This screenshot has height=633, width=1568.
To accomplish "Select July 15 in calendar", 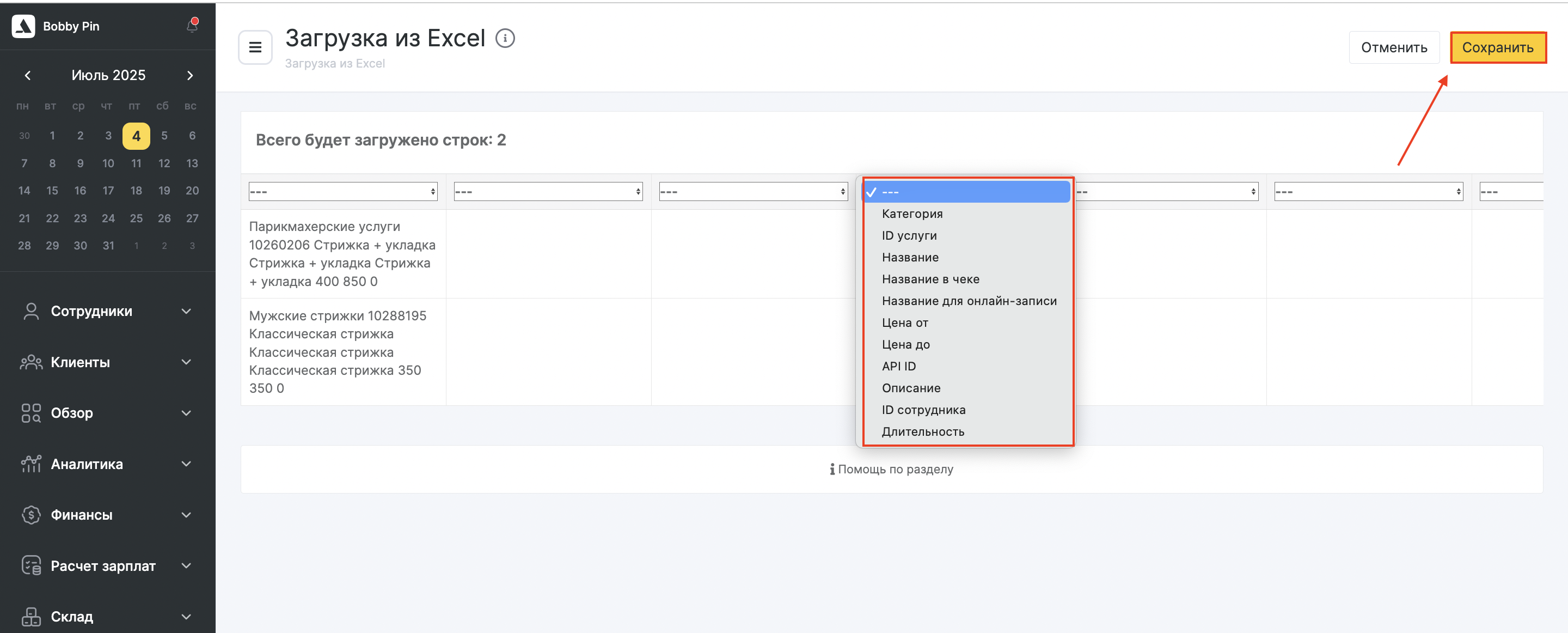I will (52, 191).
